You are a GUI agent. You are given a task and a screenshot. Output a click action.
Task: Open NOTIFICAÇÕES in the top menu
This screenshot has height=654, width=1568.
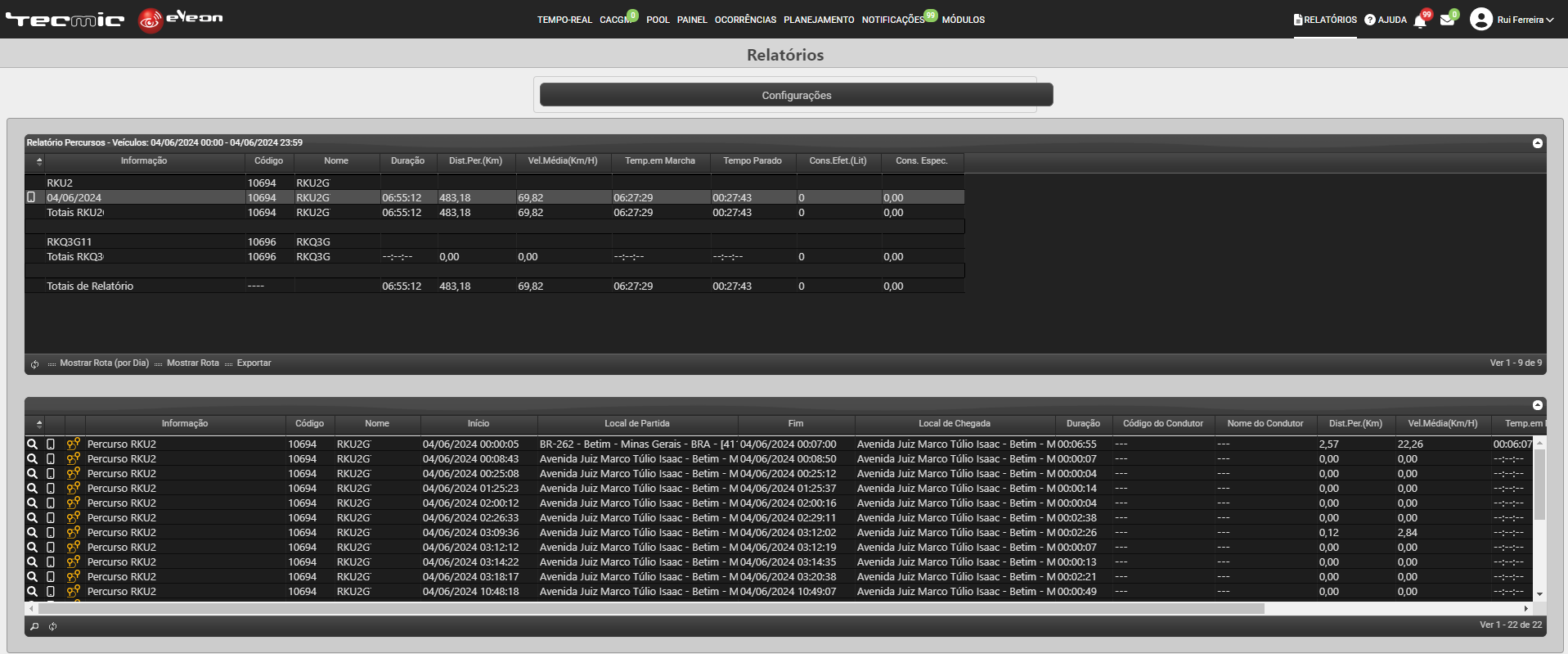pos(893,20)
